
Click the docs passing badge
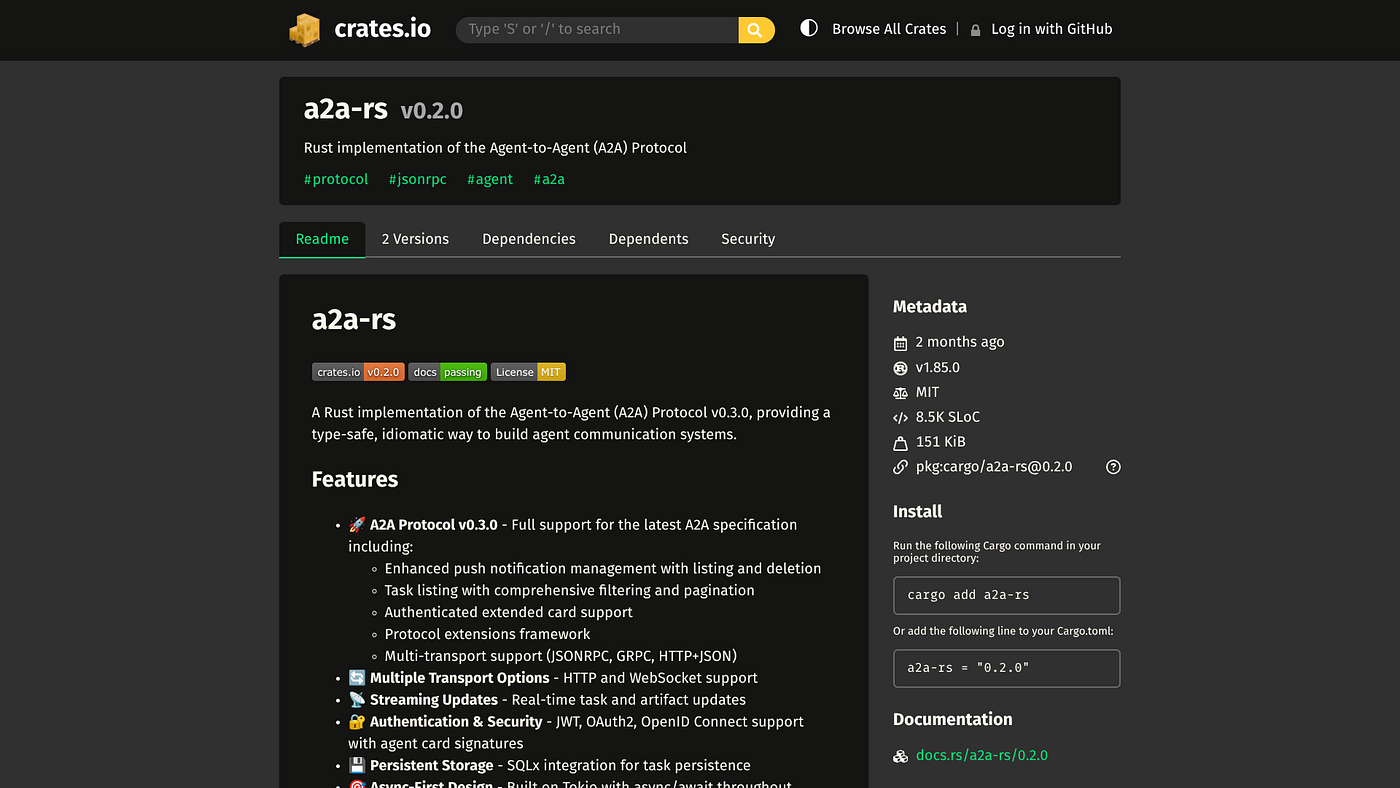pyautogui.click(x=447, y=372)
